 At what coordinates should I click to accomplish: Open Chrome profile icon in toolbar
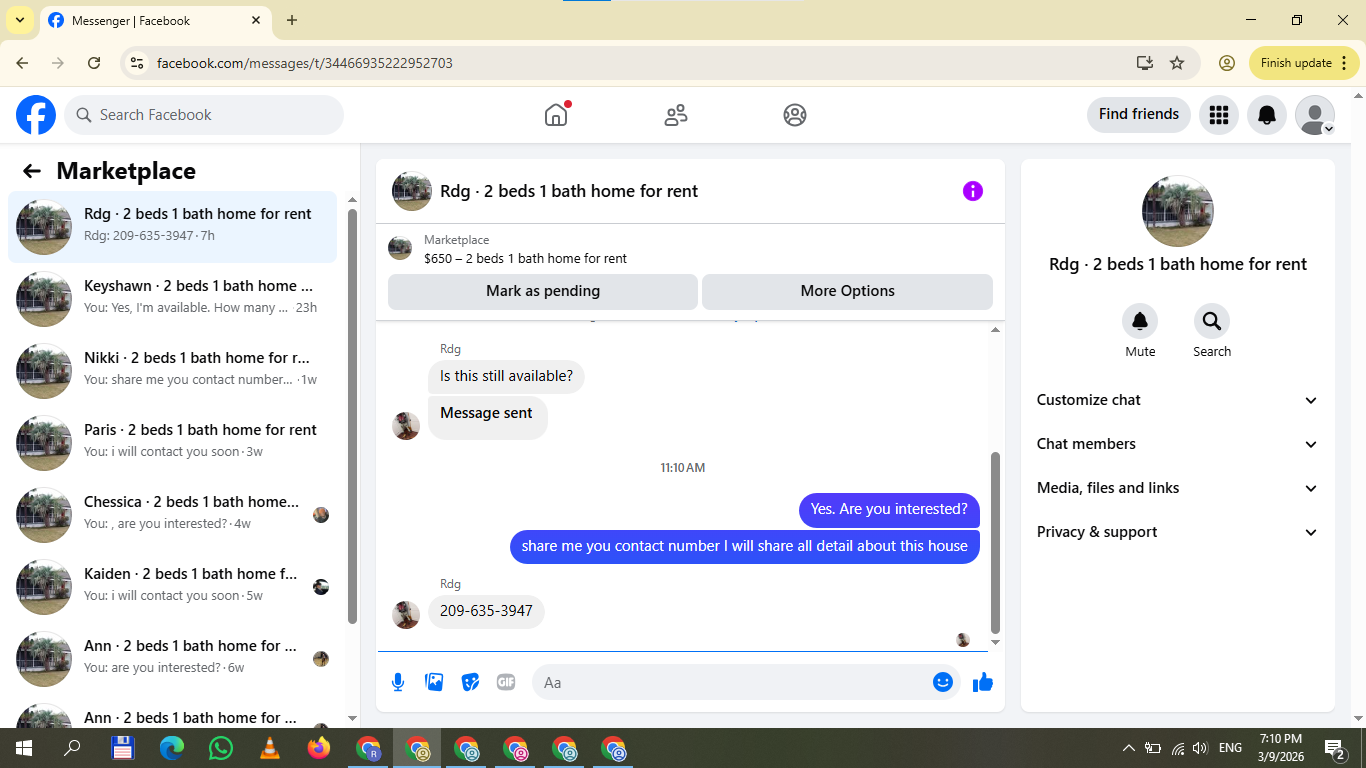[1226, 63]
